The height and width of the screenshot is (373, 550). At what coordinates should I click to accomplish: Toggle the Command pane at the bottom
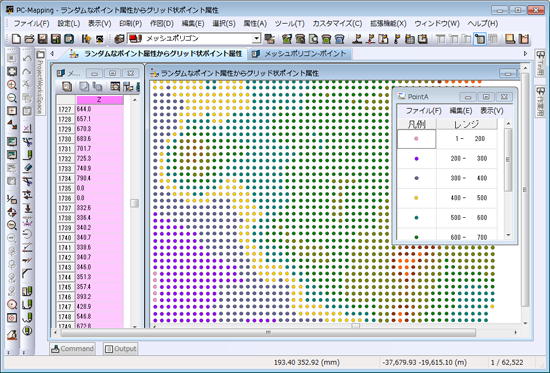click(73, 349)
